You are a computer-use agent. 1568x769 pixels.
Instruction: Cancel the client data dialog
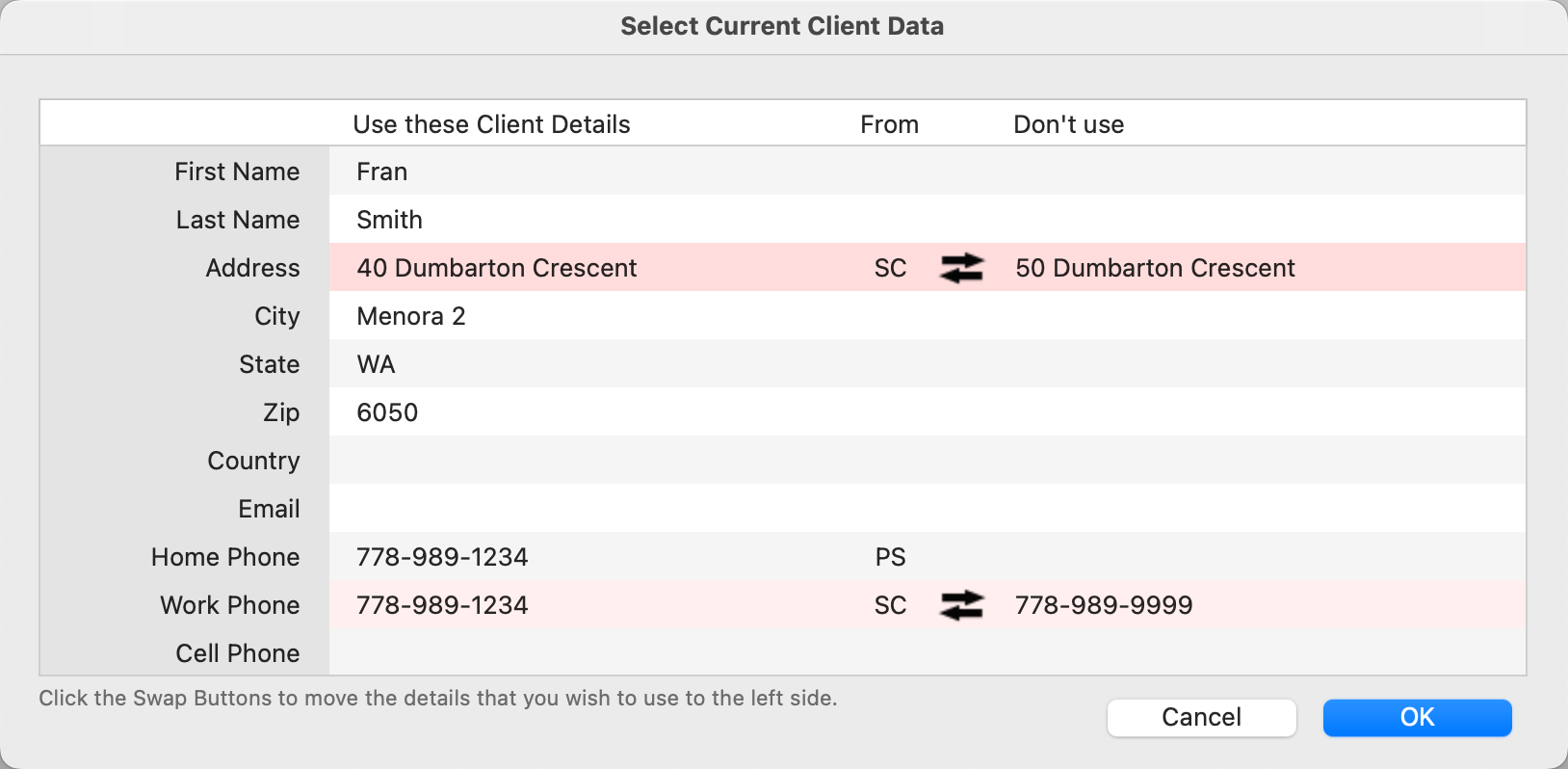click(x=1201, y=717)
